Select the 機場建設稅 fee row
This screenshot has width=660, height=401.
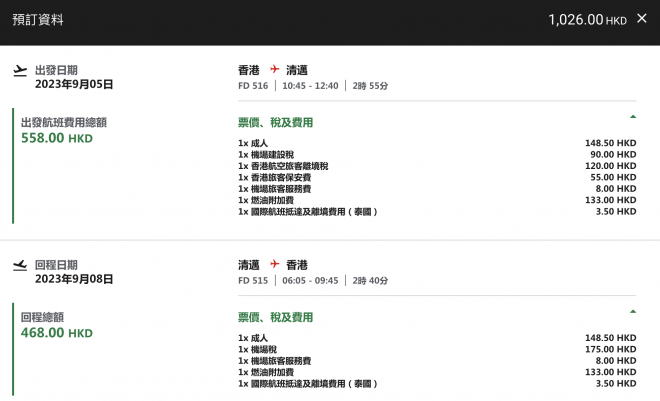[x=436, y=154]
